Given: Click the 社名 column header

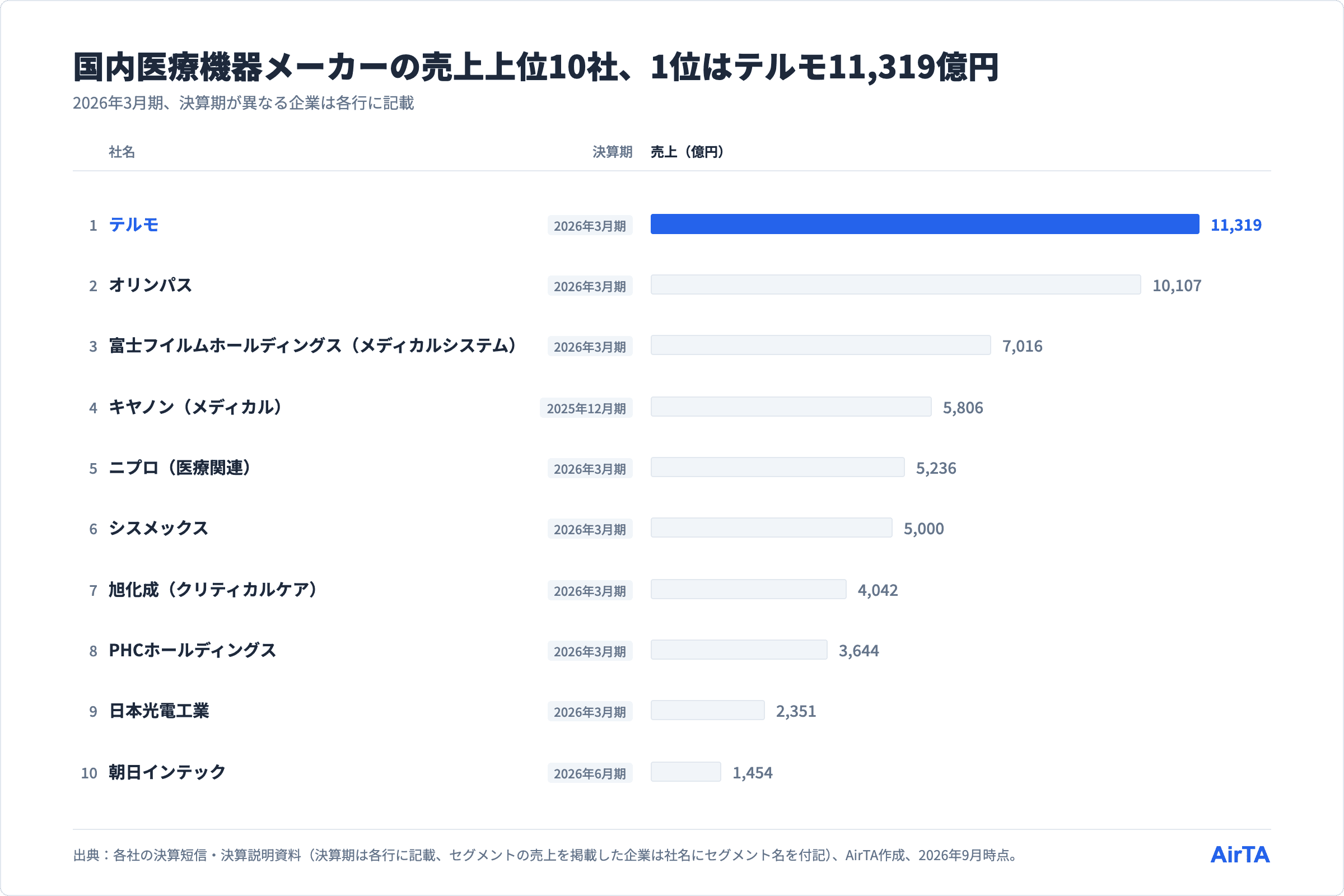Looking at the screenshot, I should pos(122,152).
